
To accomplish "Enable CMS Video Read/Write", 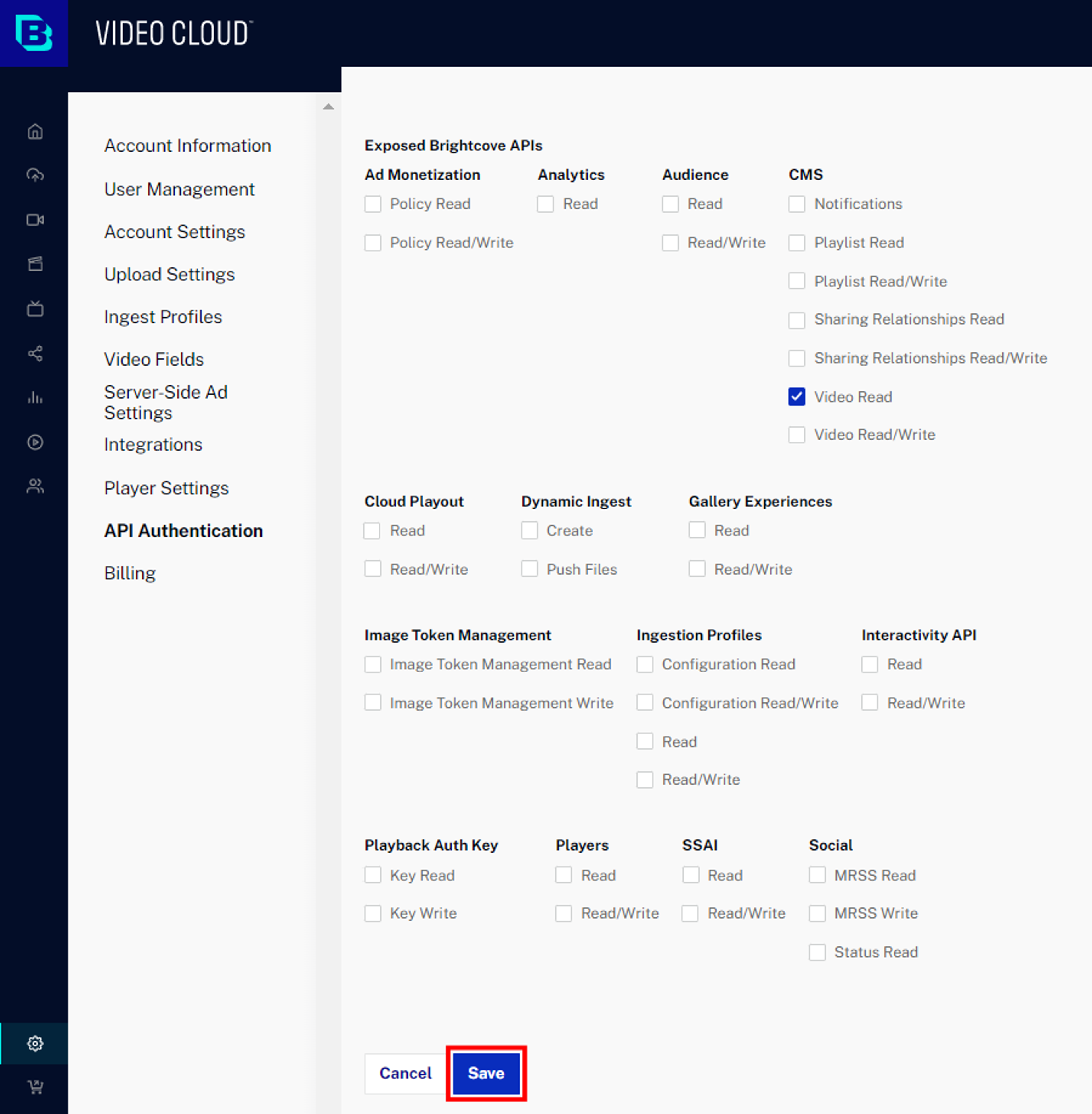I will (797, 434).
